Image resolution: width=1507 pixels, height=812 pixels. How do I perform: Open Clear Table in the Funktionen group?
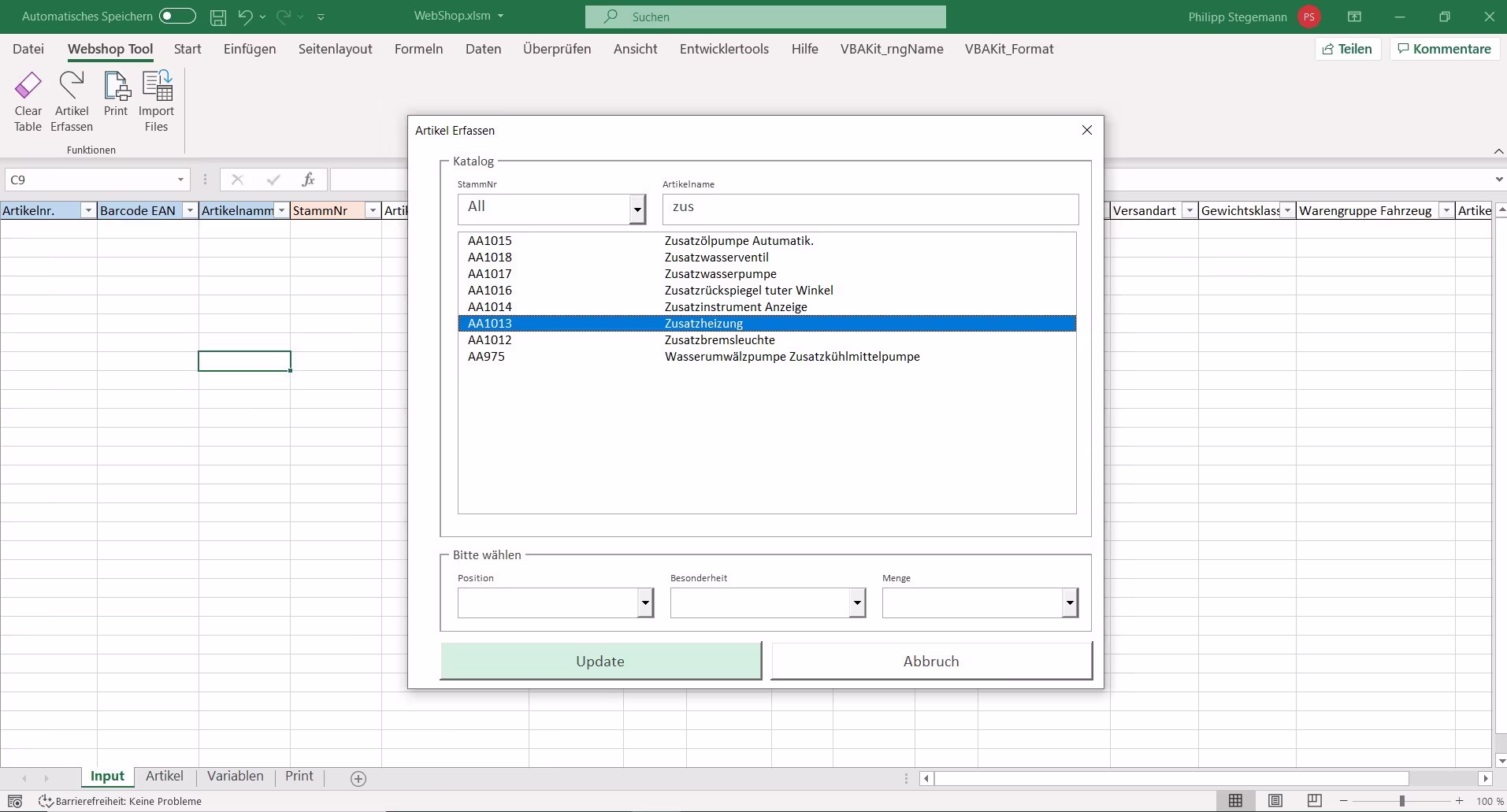click(x=28, y=101)
